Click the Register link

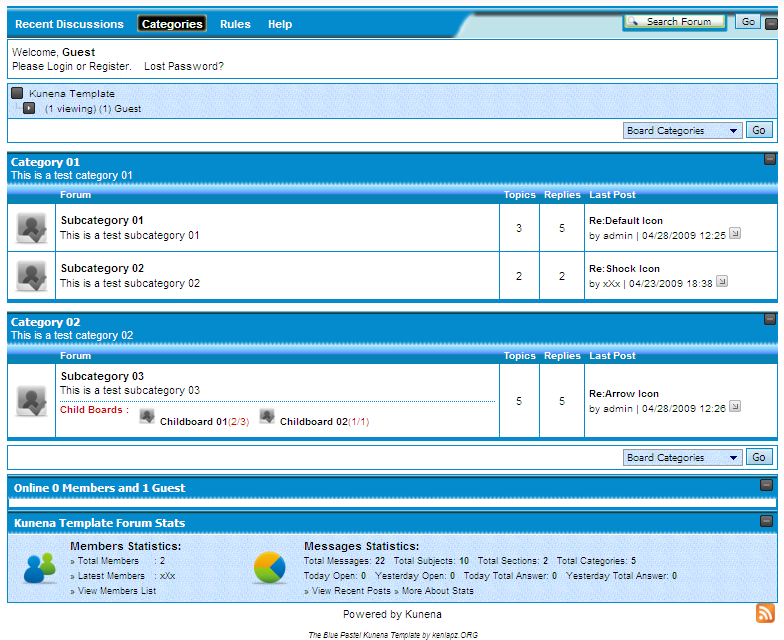(x=109, y=66)
